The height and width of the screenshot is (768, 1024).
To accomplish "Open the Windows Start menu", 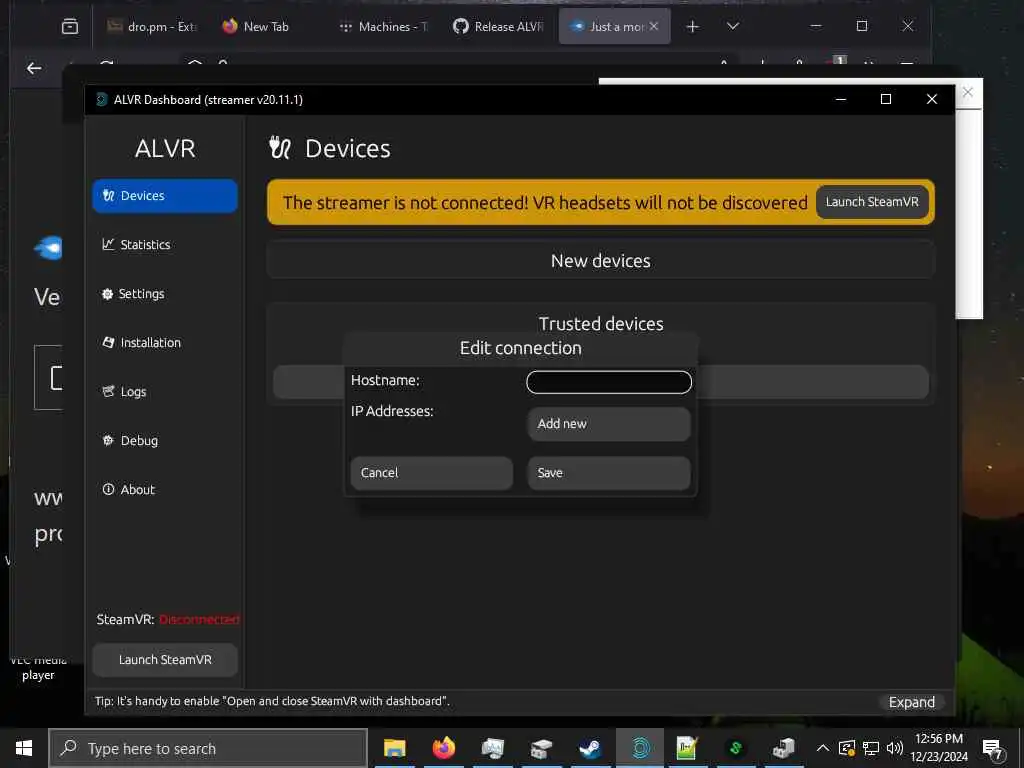I will coord(24,748).
